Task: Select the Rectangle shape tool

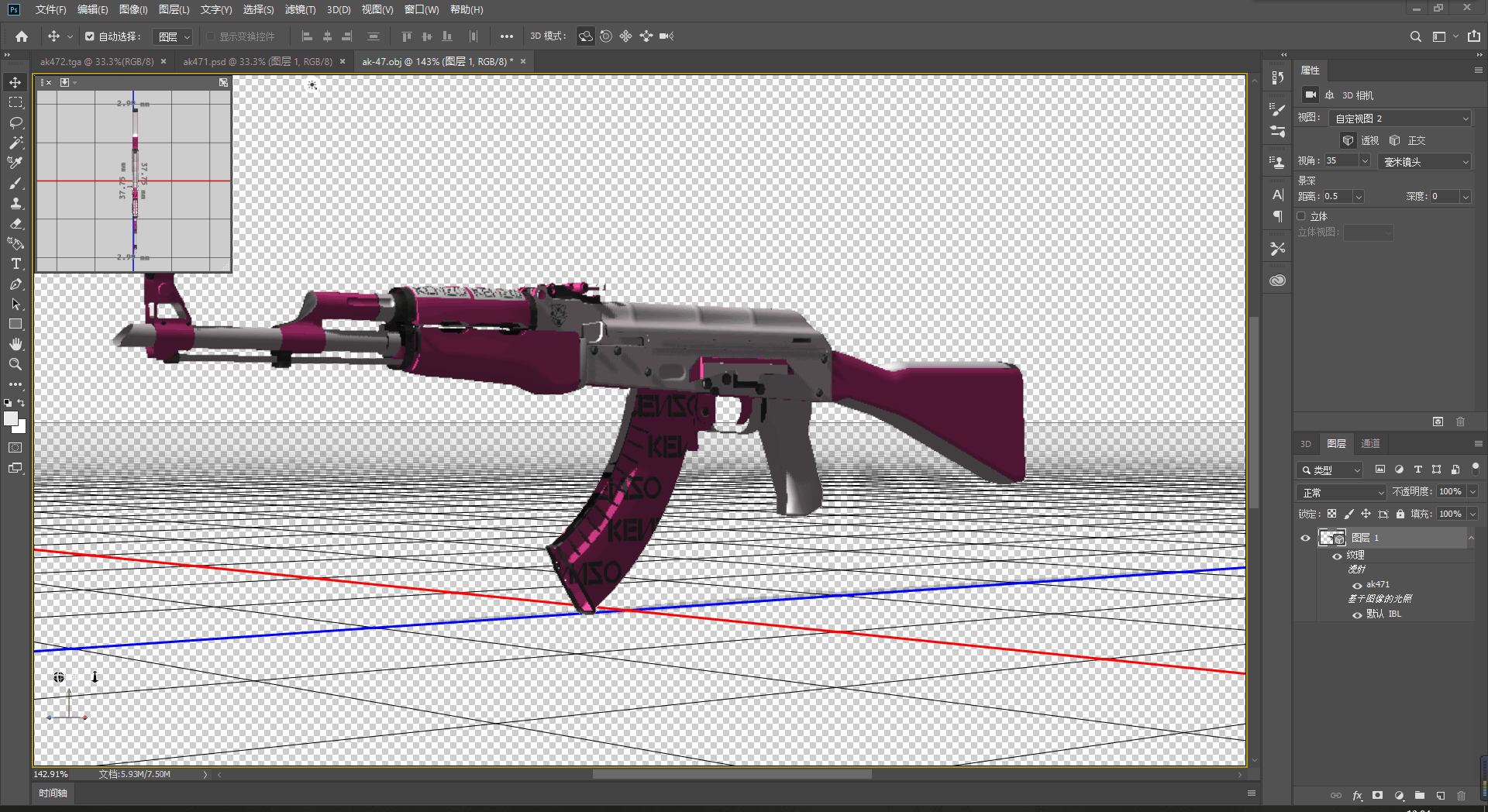Action: (x=15, y=324)
